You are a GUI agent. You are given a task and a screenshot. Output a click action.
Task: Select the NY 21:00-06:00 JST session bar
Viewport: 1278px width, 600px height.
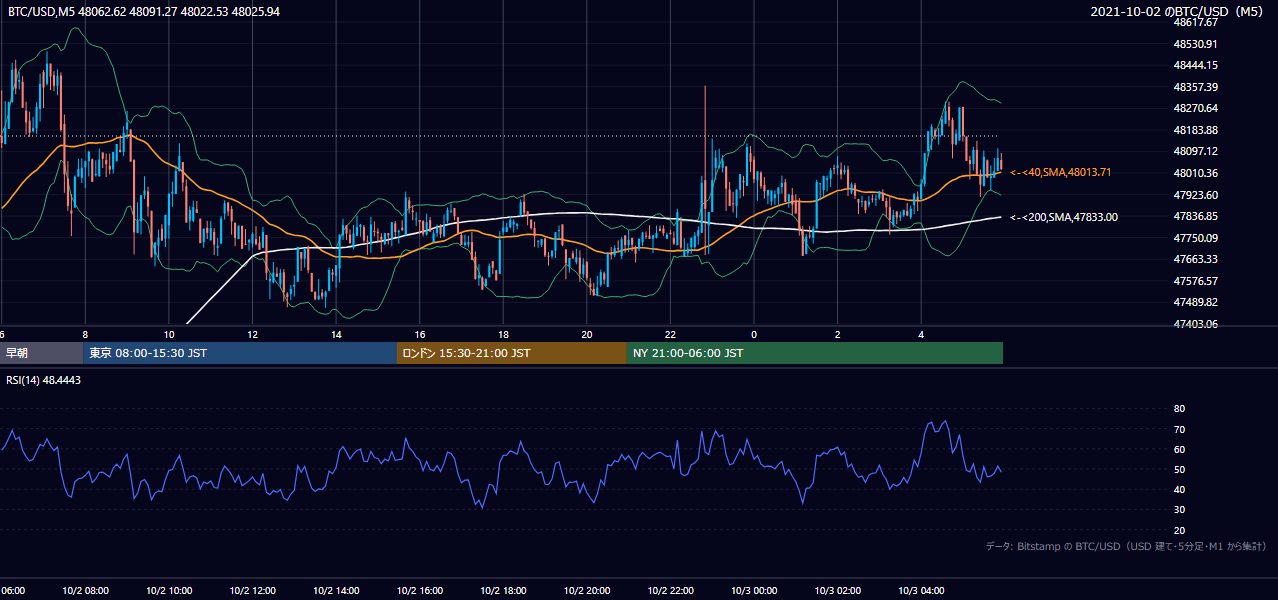pyautogui.click(x=815, y=353)
